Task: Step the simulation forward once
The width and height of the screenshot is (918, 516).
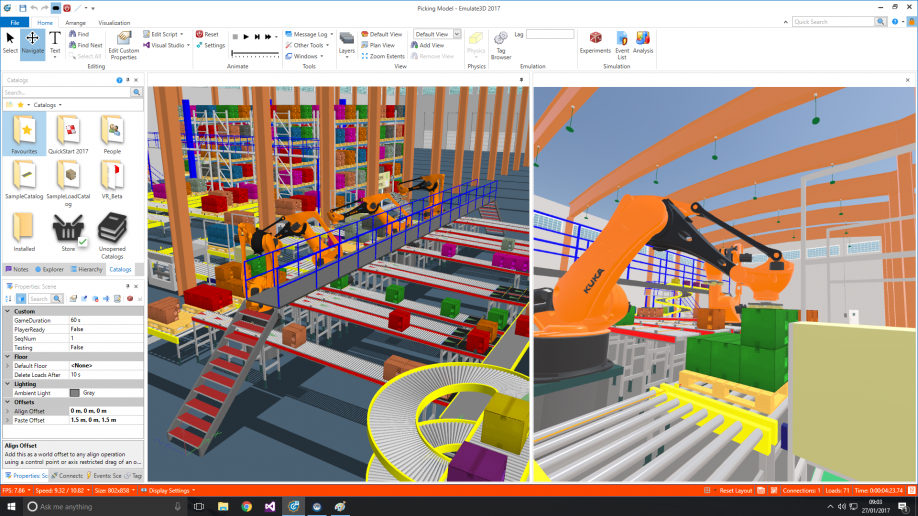Action: coord(257,37)
